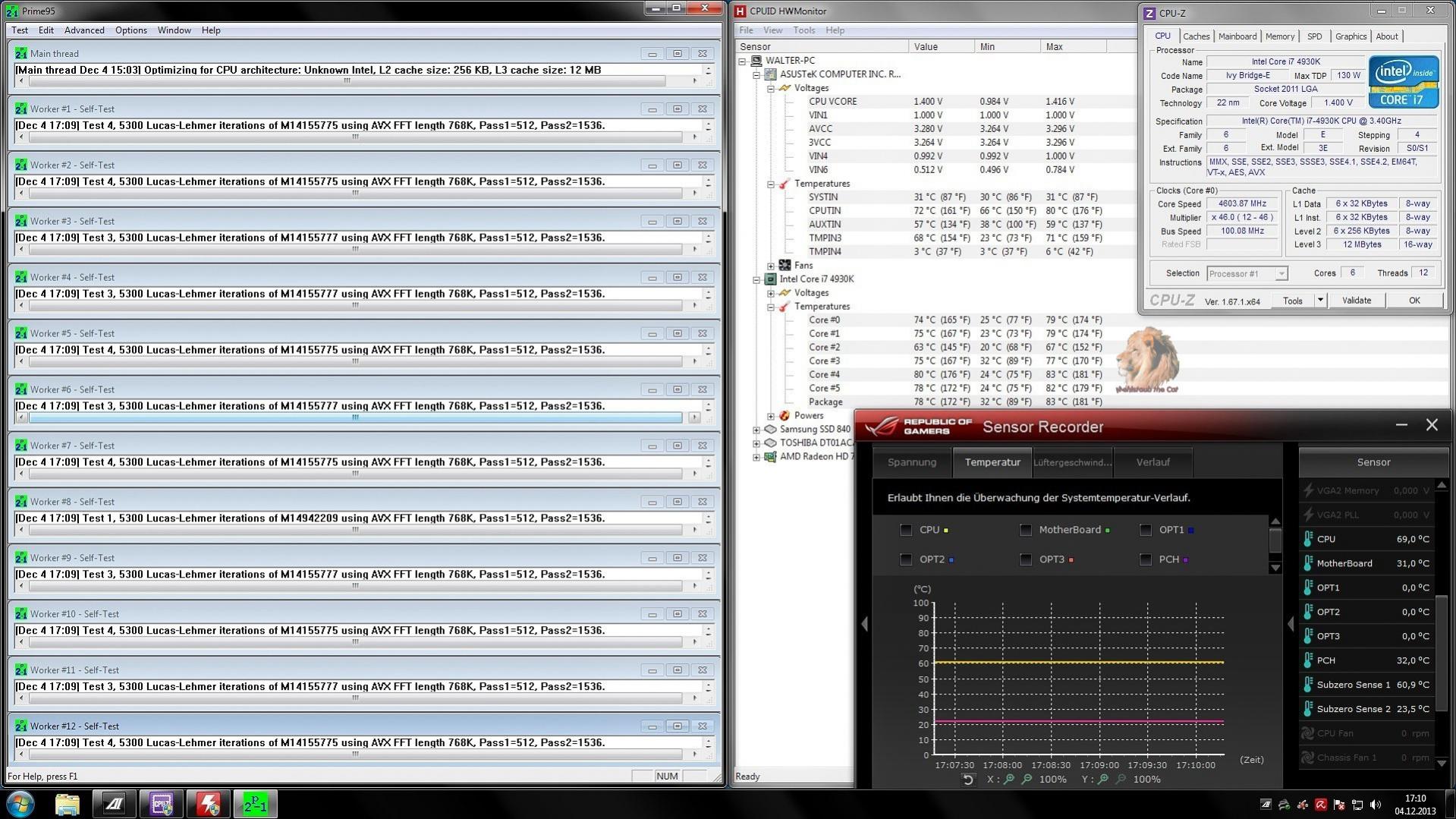
Task: Click the Worker #6 horizontal scrollbar
Action: point(355,417)
